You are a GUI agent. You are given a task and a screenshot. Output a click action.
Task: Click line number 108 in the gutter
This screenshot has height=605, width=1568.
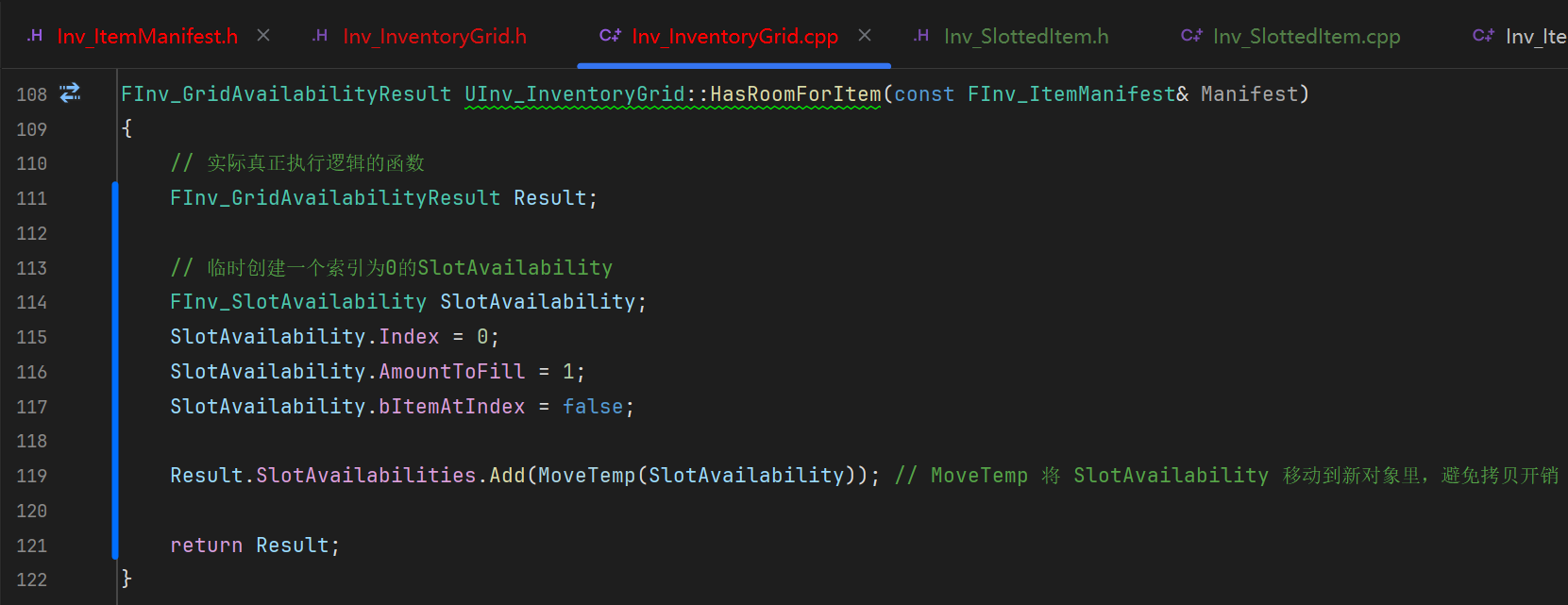tap(31, 94)
